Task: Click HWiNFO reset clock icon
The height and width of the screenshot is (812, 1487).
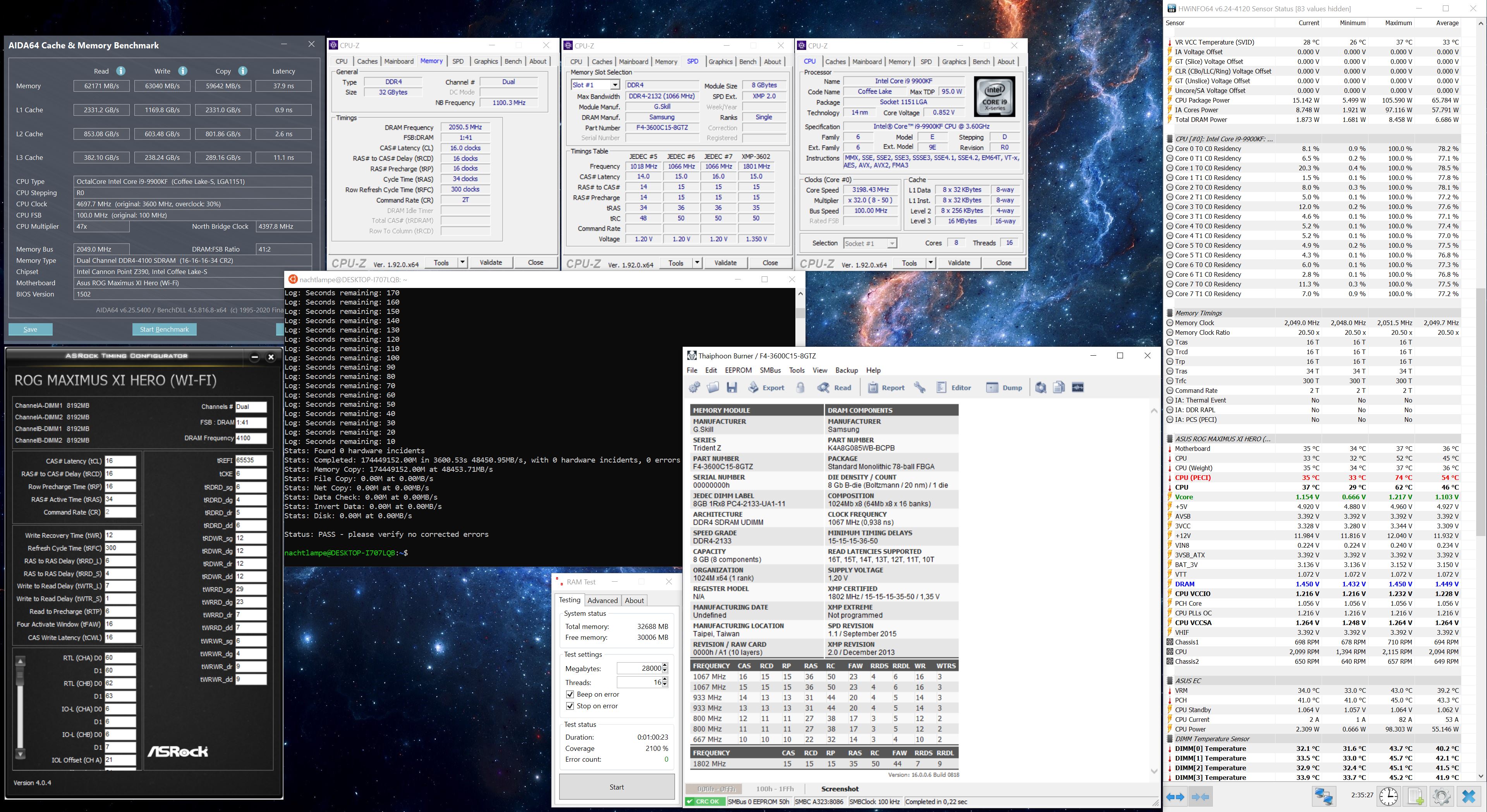Action: [x=1388, y=797]
